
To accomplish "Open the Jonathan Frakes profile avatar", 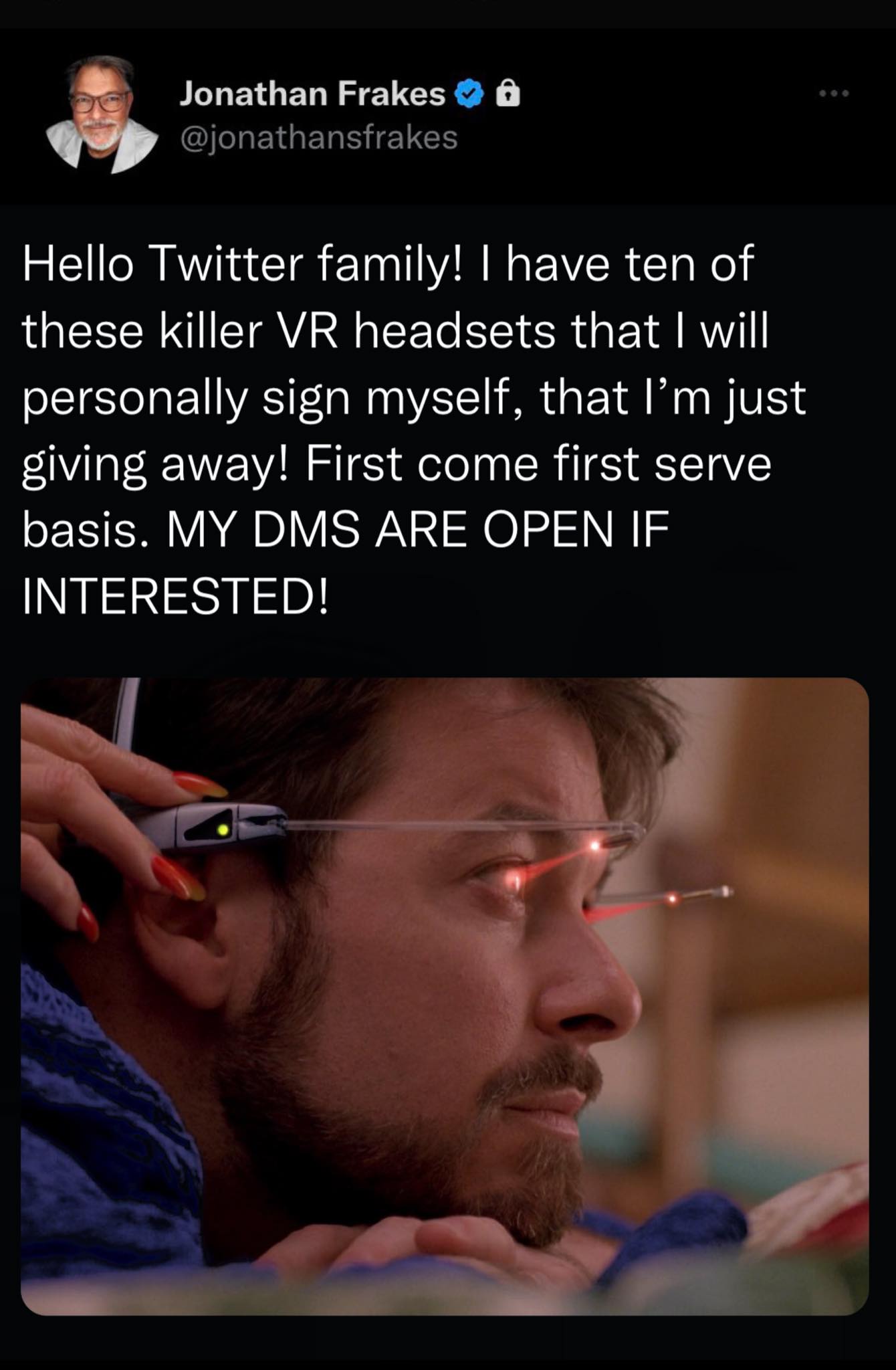I will [x=102, y=115].
